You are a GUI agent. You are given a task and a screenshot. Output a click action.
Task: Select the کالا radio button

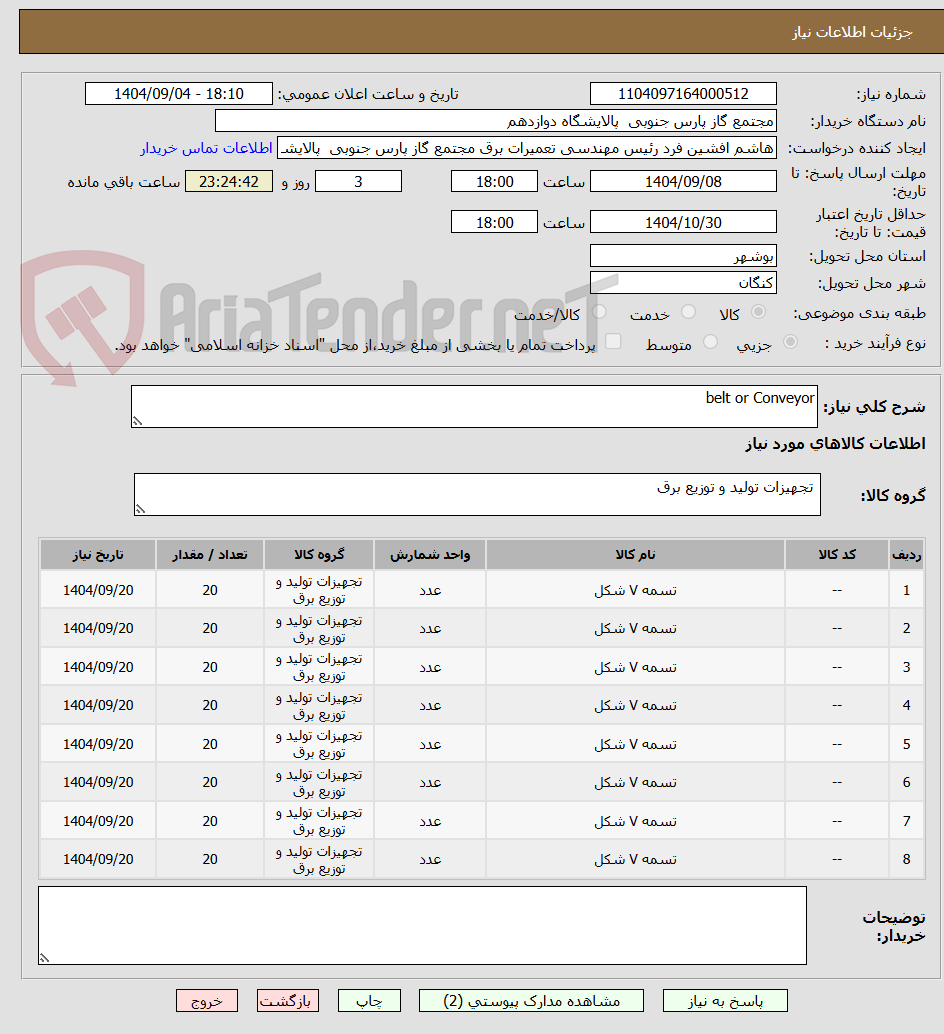(759, 312)
